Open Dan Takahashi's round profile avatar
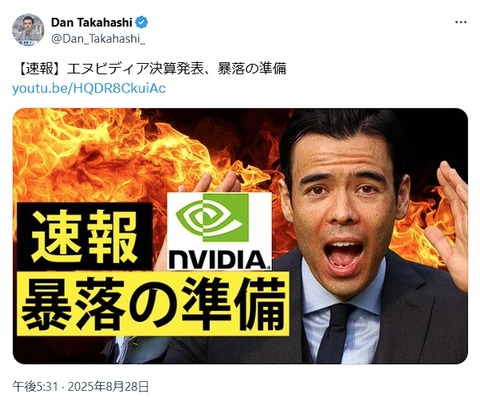 (28, 30)
